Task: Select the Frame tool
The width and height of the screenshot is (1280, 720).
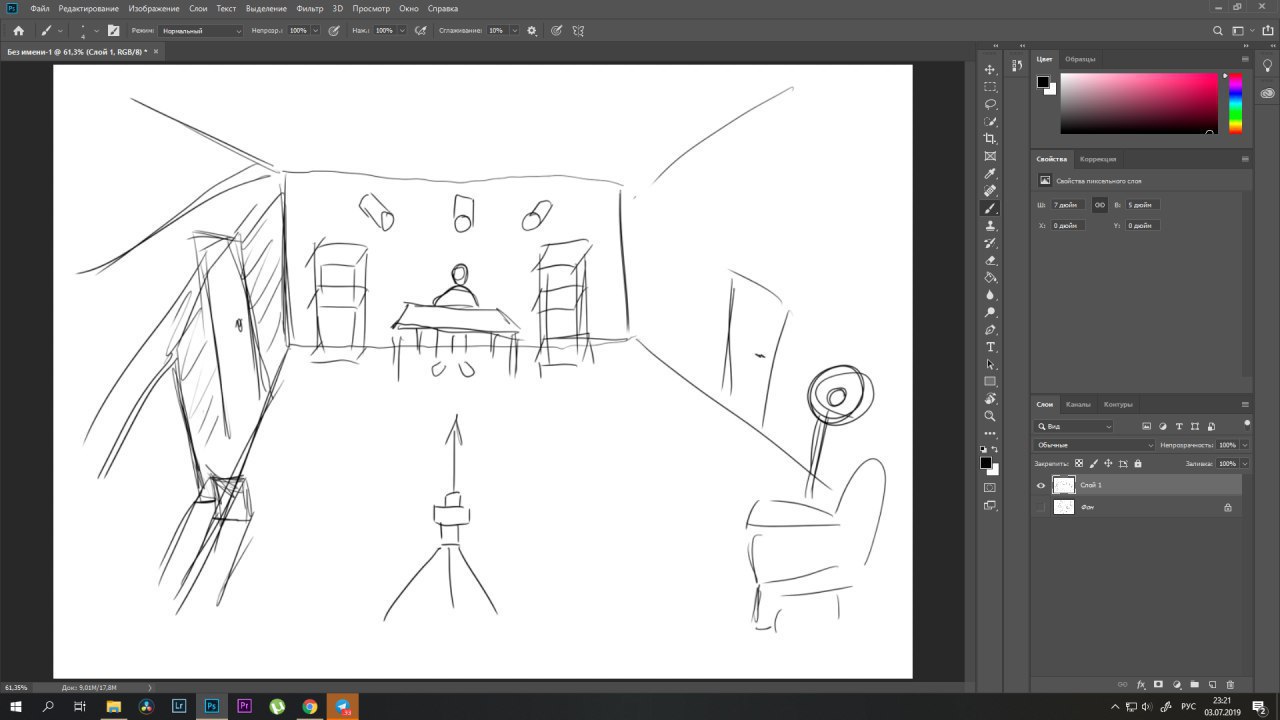Action: pos(990,156)
